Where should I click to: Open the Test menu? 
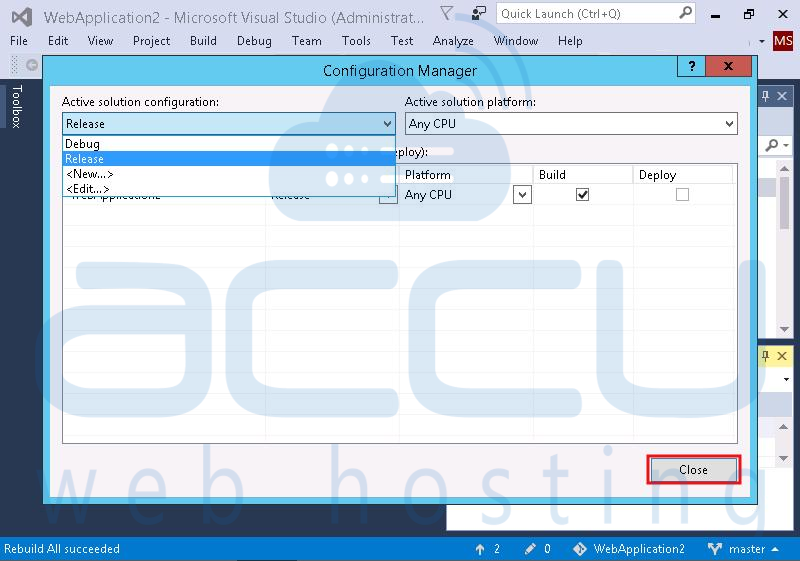[402, 41]
